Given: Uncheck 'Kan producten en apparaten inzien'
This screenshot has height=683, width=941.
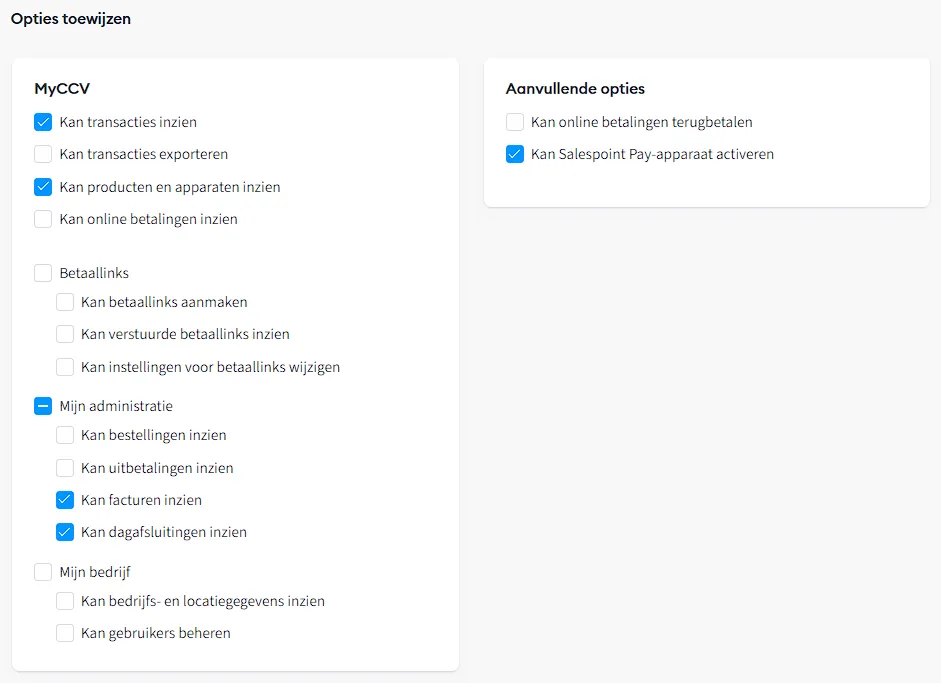Looking at the screenshot, I should click(43, 187).
